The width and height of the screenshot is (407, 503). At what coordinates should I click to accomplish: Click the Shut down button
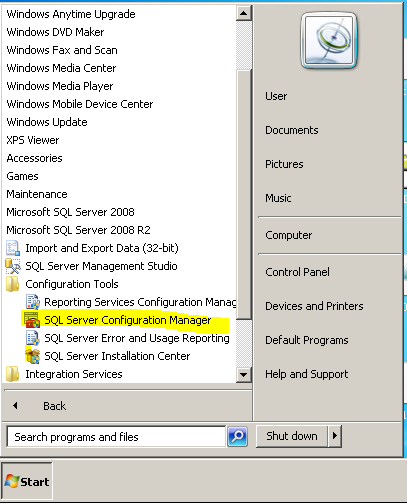tap(292, 436)
